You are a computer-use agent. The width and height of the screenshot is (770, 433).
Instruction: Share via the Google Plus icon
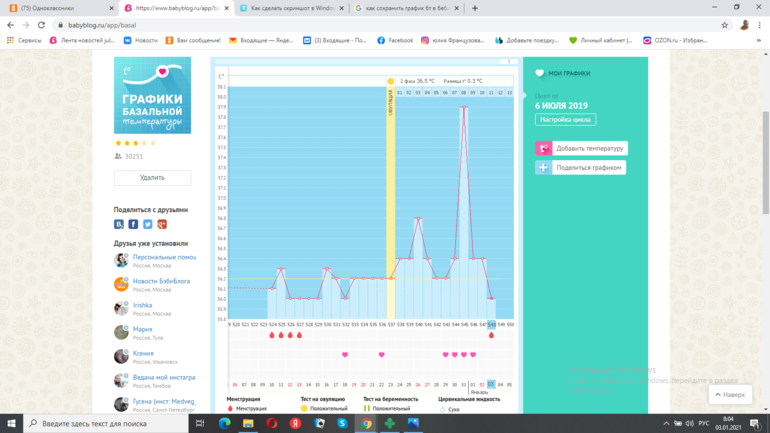161,225
